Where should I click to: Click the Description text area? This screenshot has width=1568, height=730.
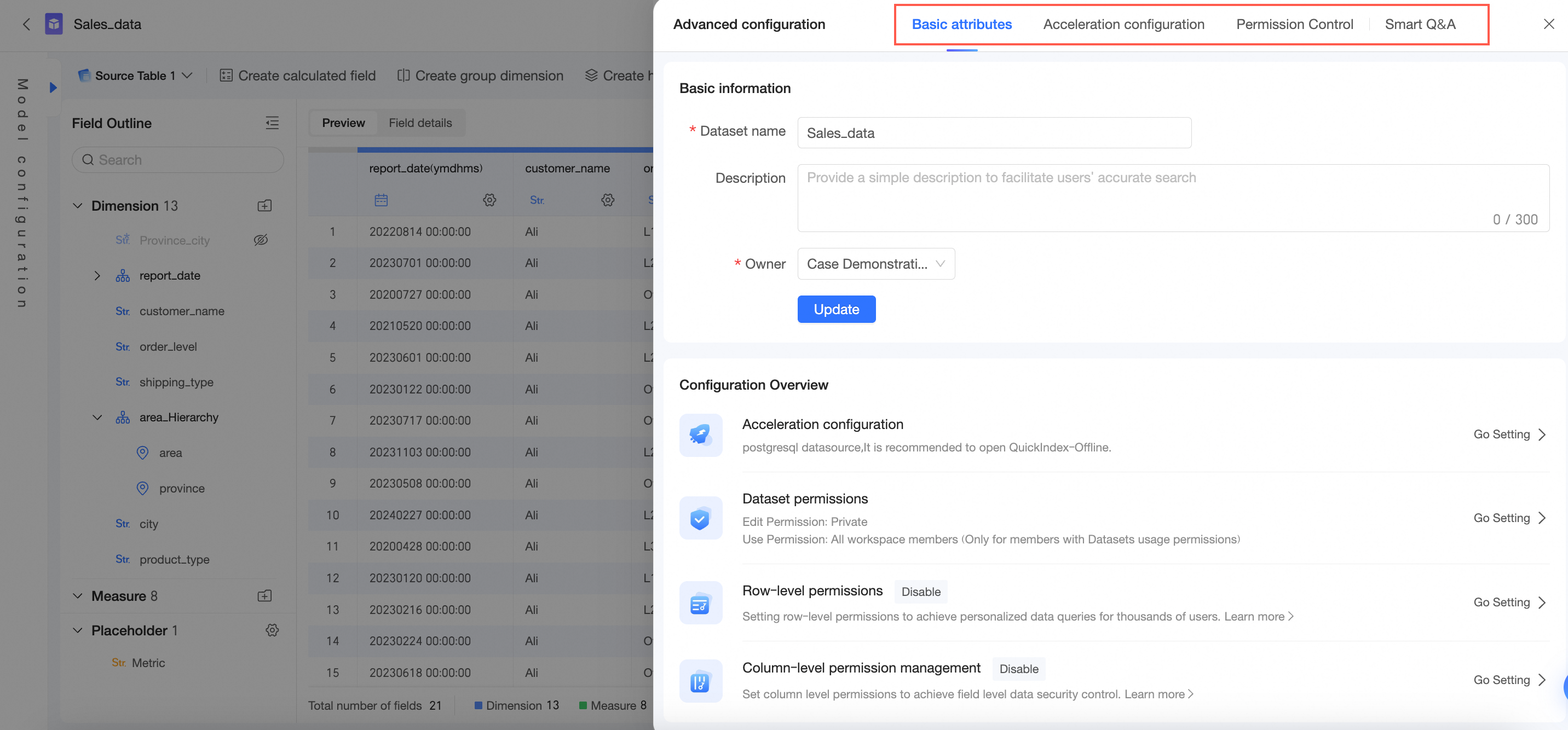[1172, 198]
